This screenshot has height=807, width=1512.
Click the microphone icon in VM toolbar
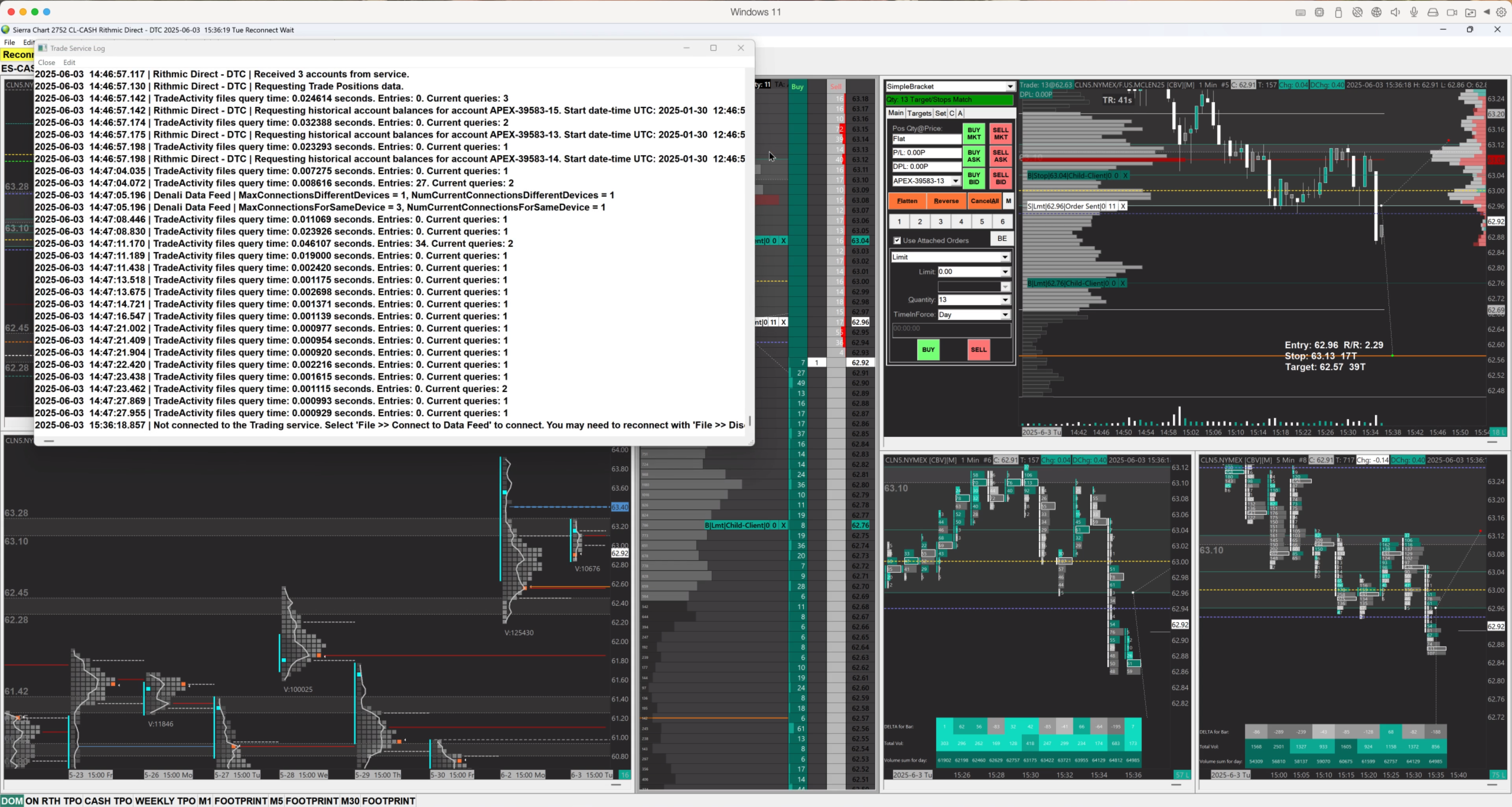tap(1414, 12)
